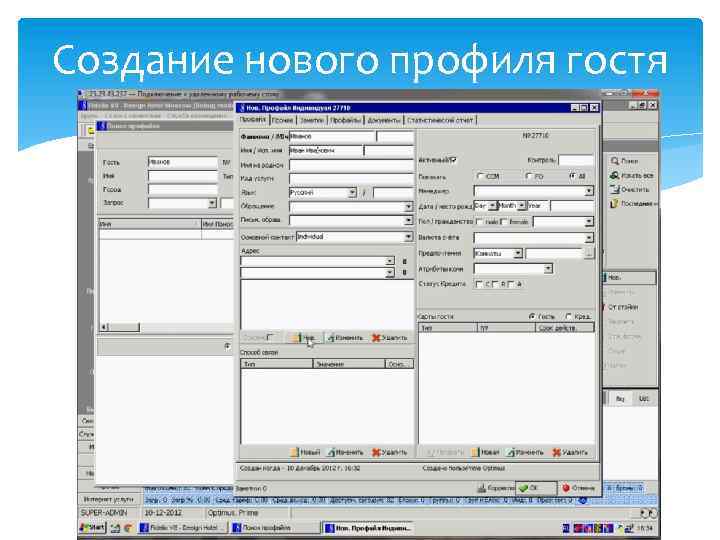Click the Тип column header in Способ связи table
Viewport: 720px width, 540px height.
[x=277, y=364]
